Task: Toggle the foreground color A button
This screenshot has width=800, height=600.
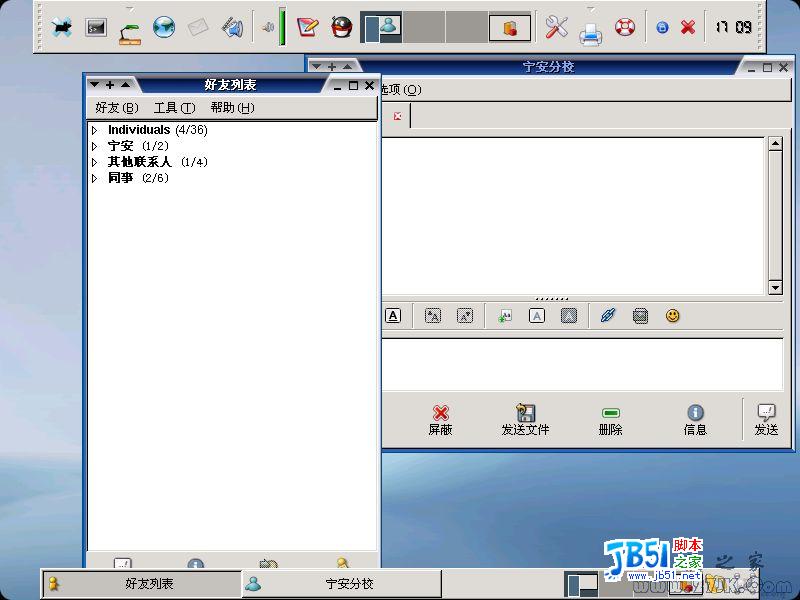Action: coord(537,316)
